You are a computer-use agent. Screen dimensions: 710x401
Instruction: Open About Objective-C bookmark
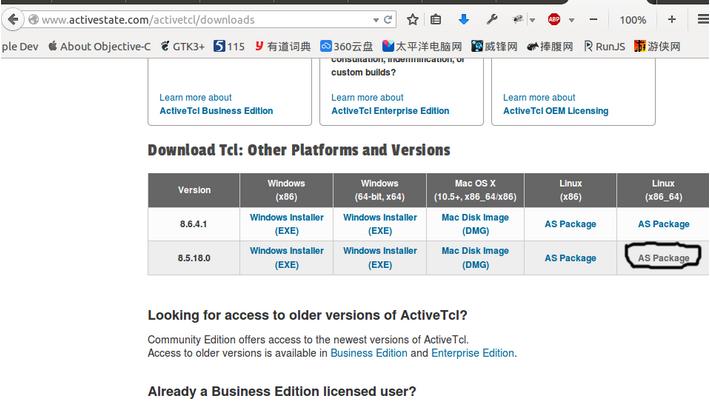point(100,46)
